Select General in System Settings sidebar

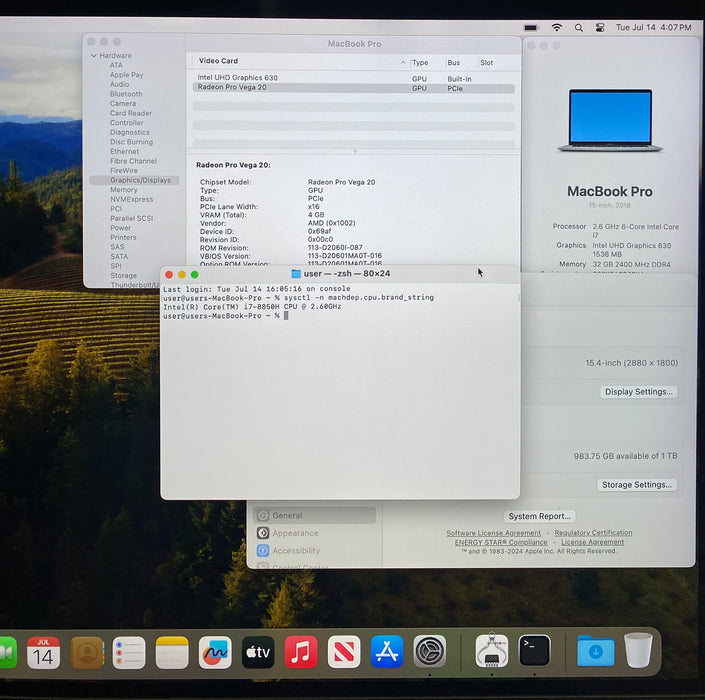click(x=315, y=516)
